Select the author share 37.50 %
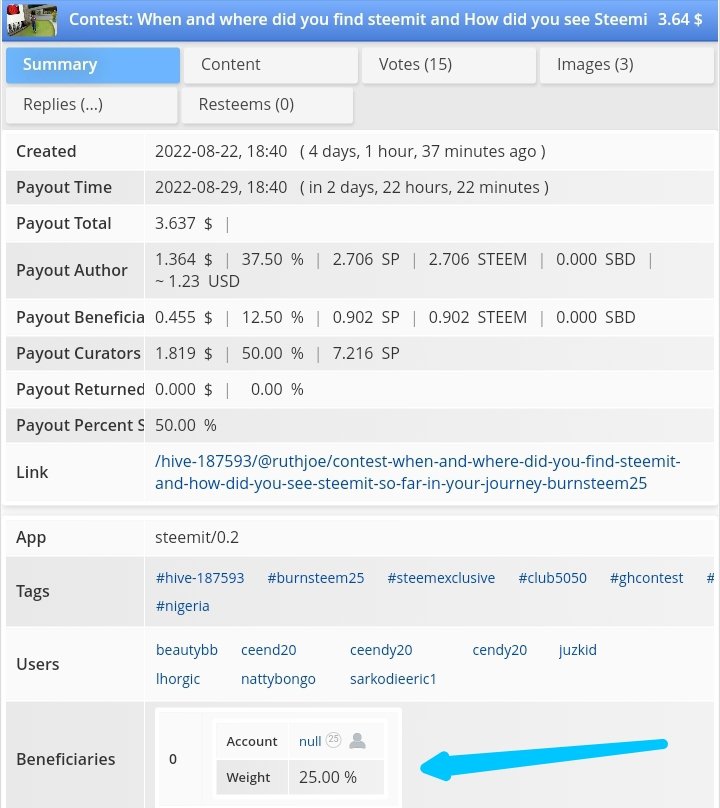The height and width of the screenshot is (808, 720). 272,259
